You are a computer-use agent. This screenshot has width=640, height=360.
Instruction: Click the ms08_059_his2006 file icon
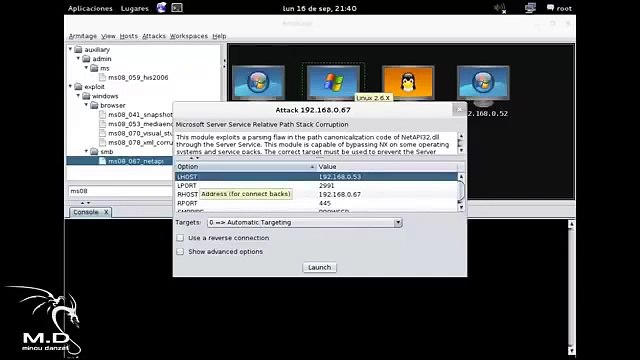click(x=103, y=77)
